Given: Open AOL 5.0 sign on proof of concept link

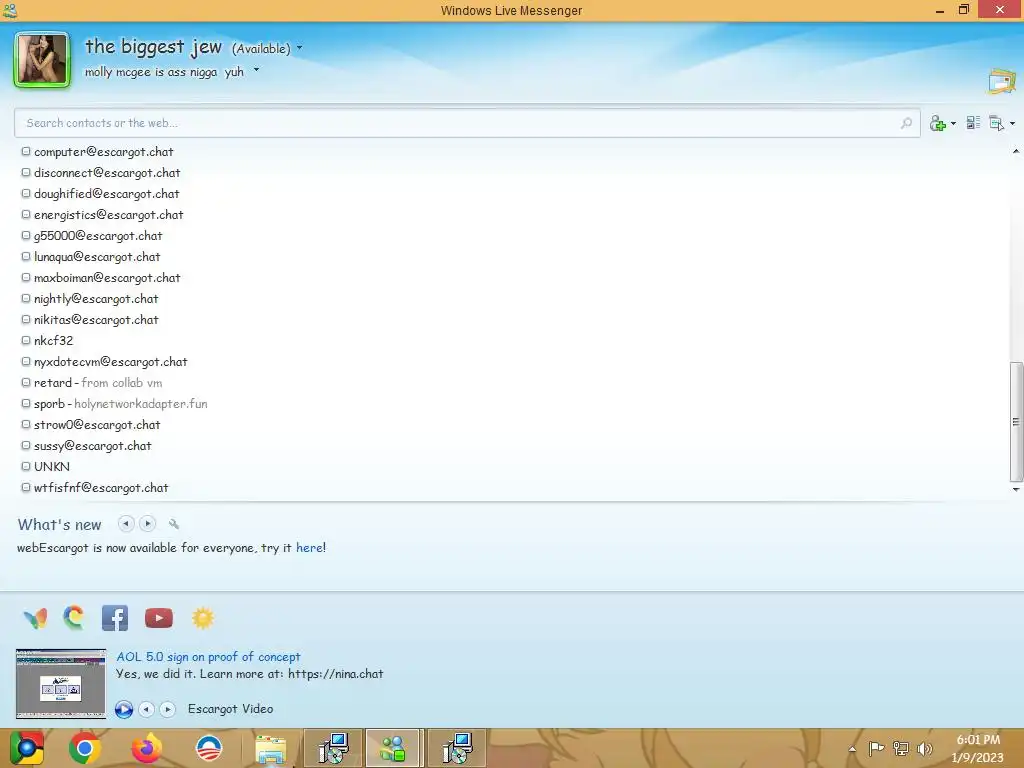Looking at the screenshot, I should (x=208, y=656).
